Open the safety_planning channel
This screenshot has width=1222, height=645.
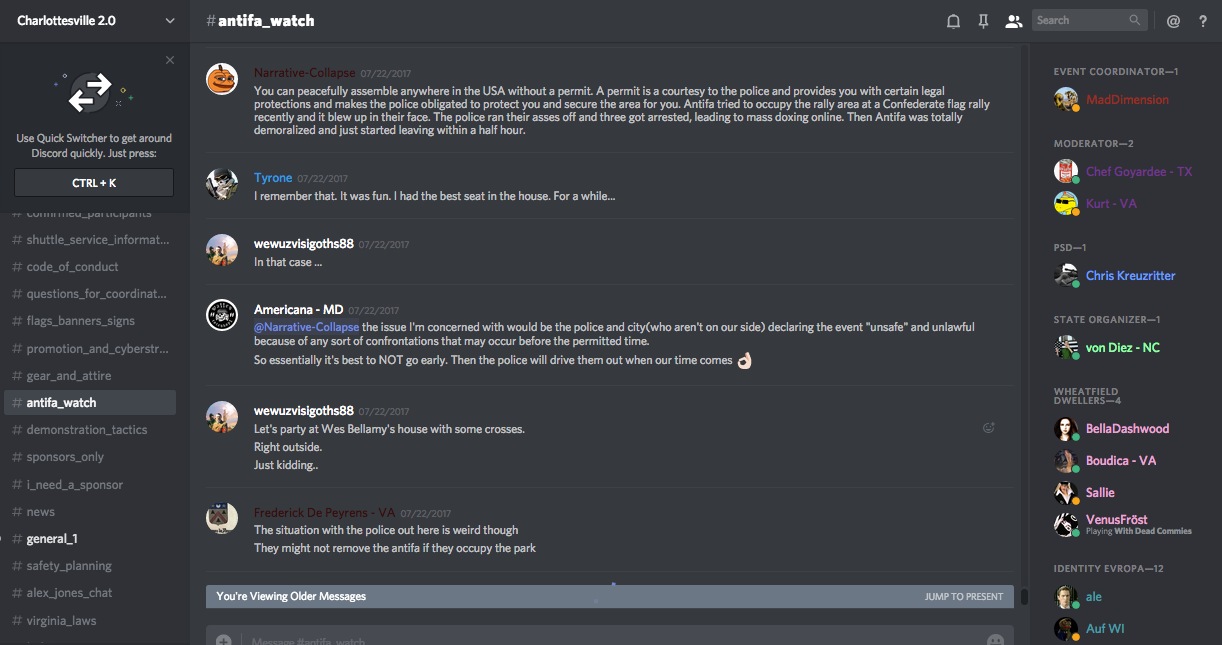click(69, 566)
